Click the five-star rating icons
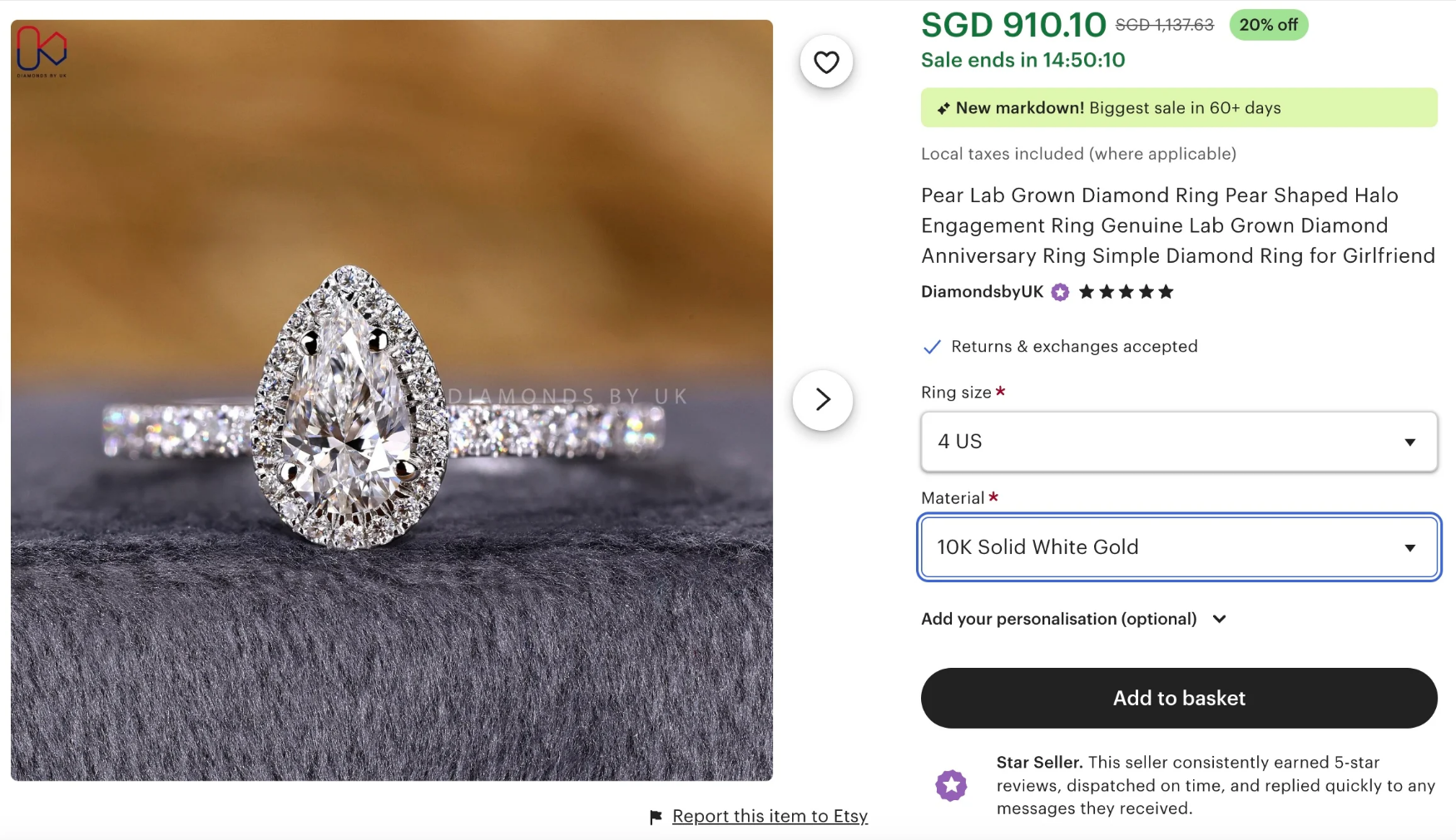 pos(1126,292)
